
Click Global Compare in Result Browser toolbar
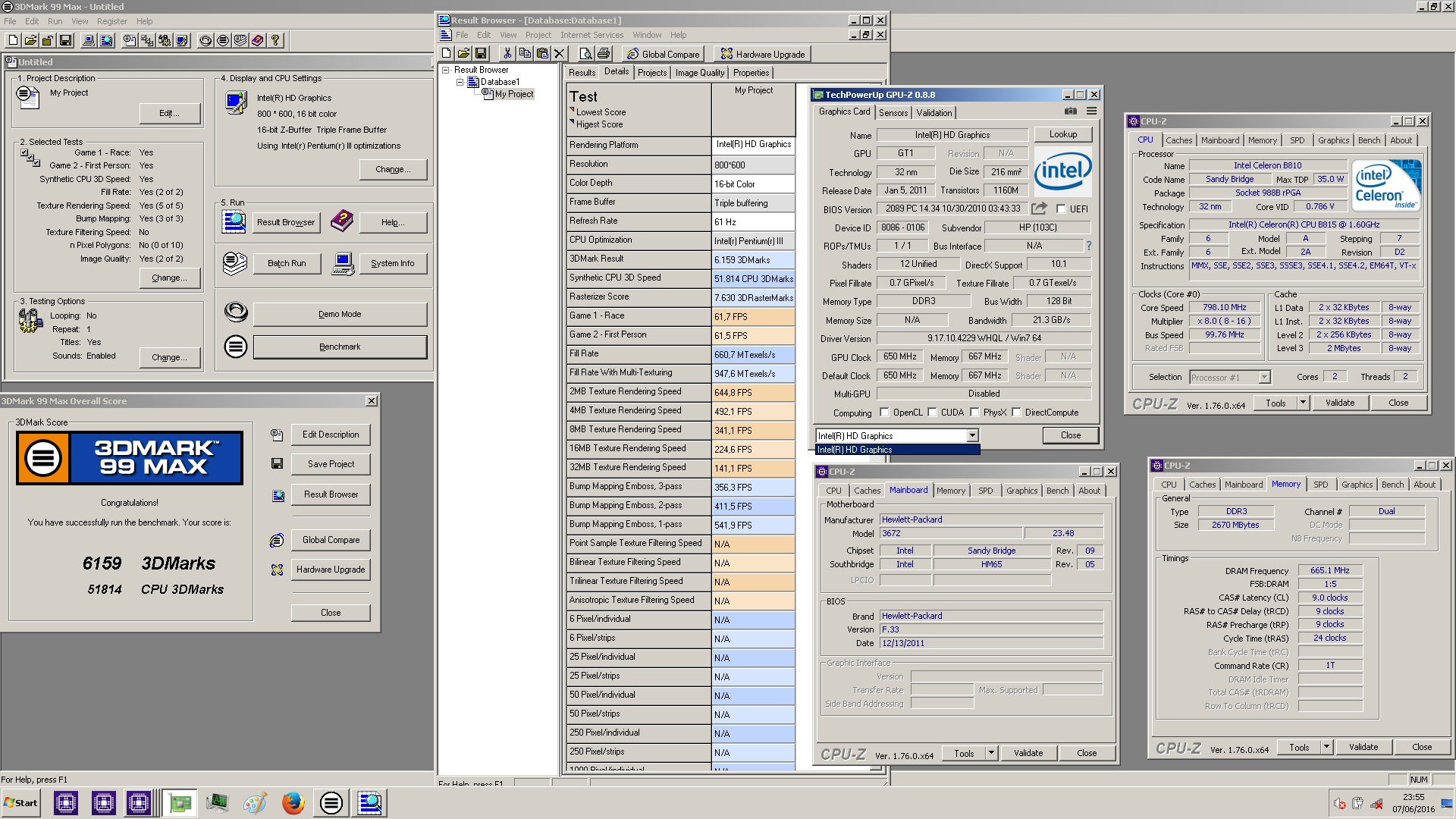(663, 54)
